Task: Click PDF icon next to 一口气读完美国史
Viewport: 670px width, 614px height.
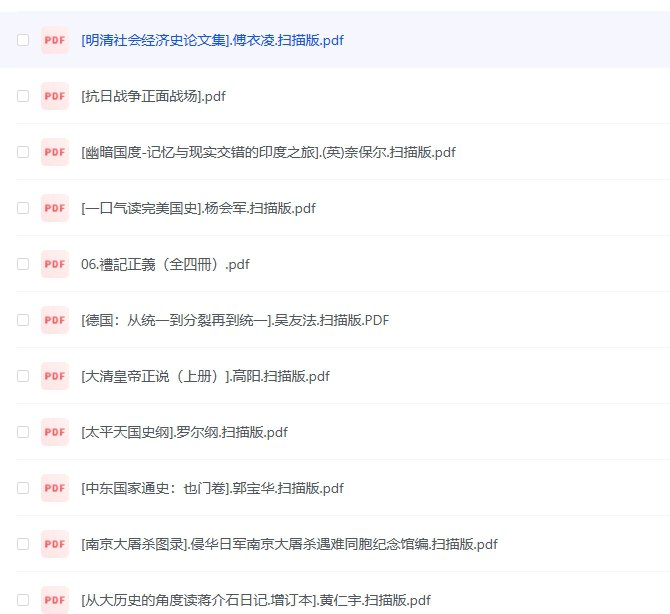Action: click(55, 208)
